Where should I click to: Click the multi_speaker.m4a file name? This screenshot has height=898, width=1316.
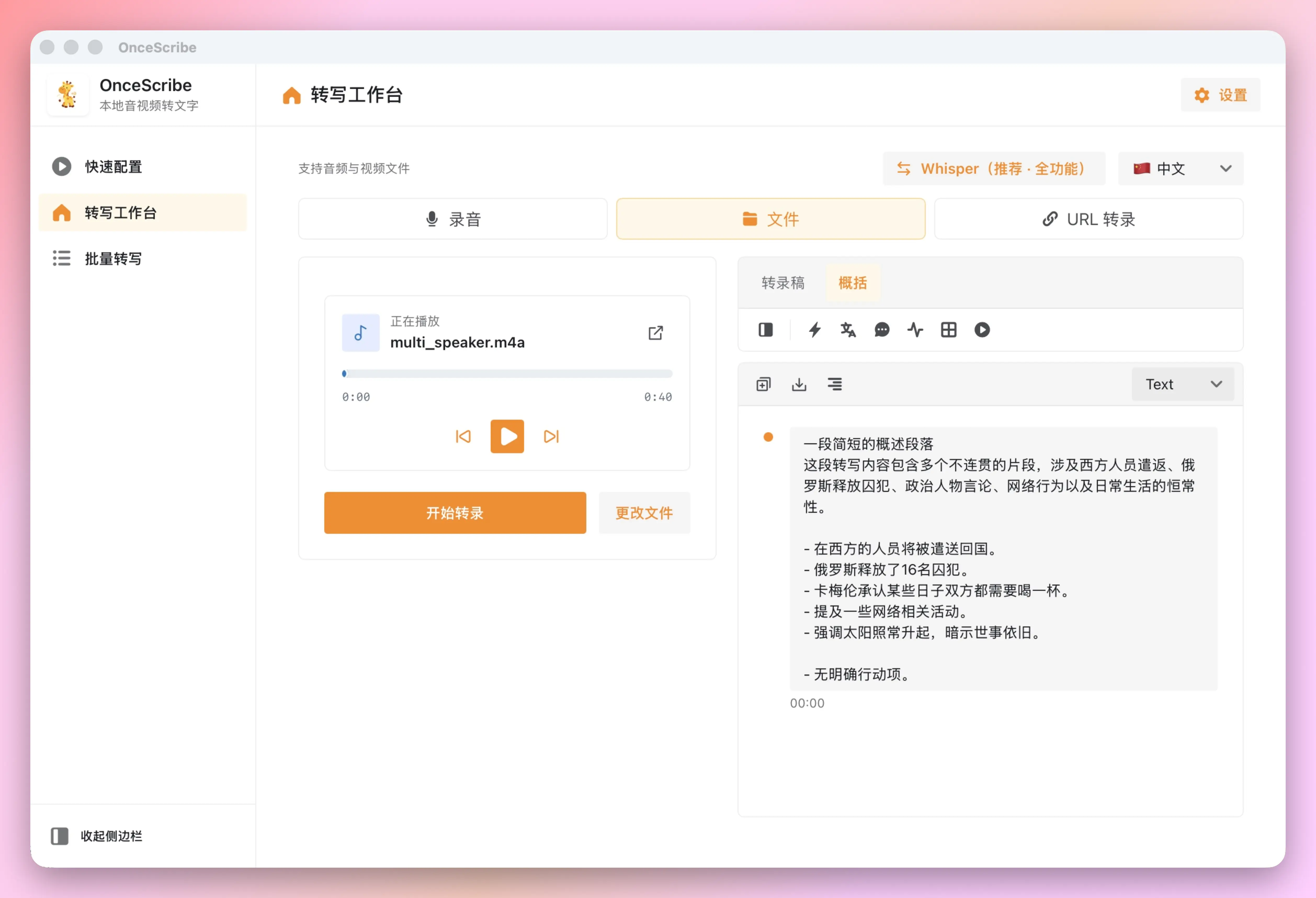click(458, 342)
